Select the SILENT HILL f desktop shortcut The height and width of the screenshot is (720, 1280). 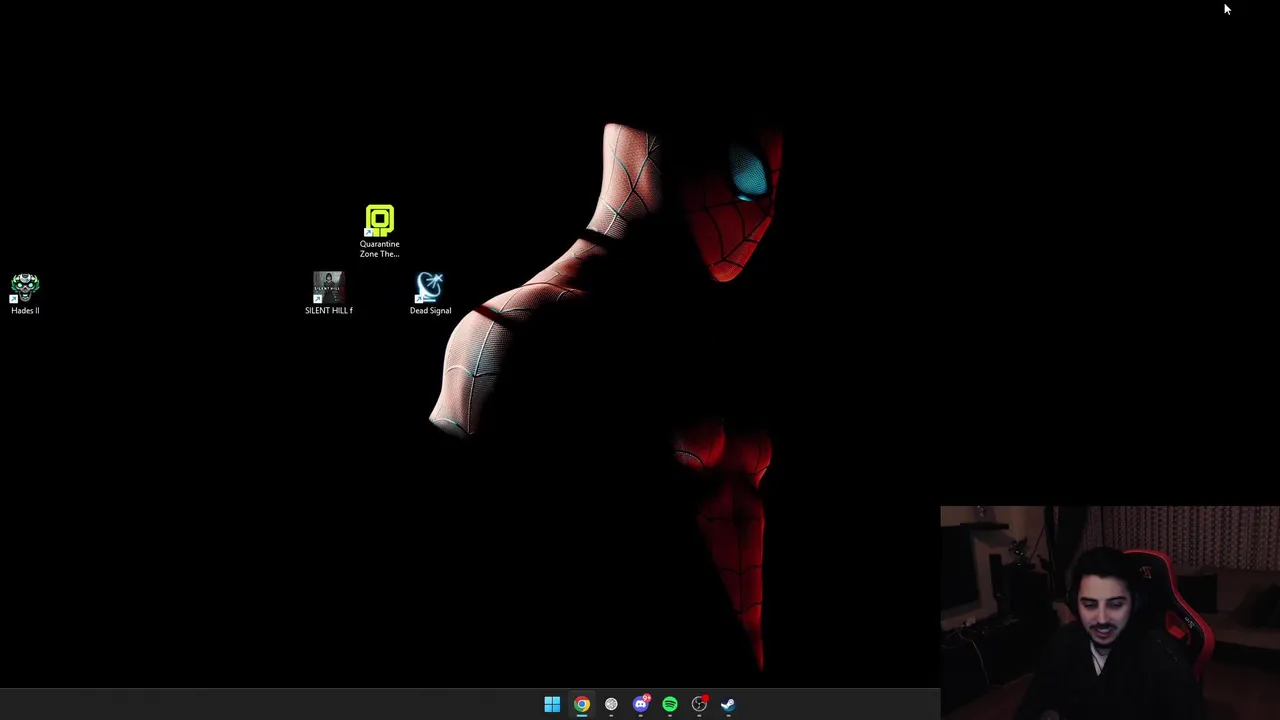click(x=328, y=294)
